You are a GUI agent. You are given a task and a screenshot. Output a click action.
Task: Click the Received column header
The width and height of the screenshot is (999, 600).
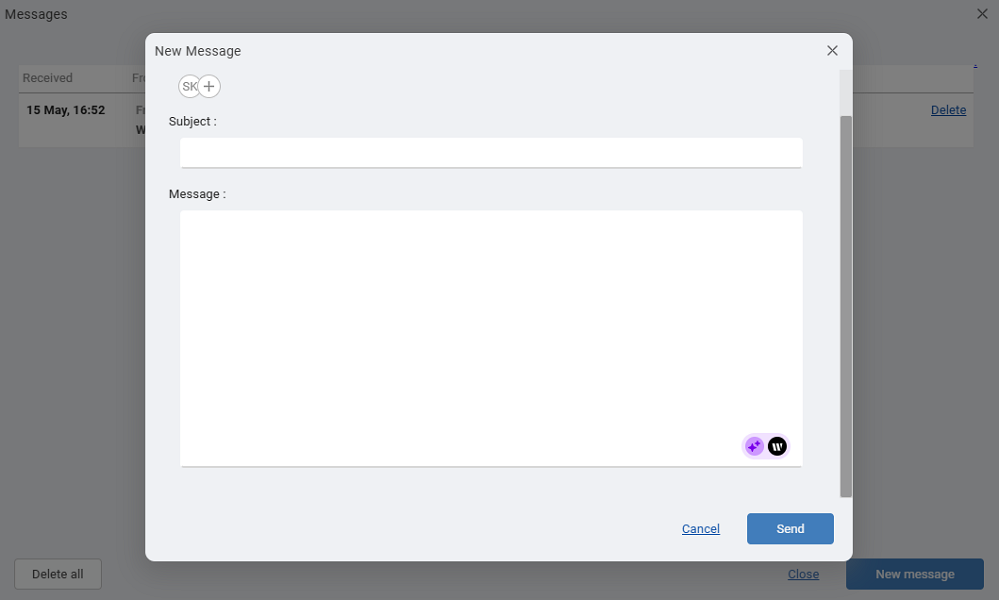click(48, 78)
